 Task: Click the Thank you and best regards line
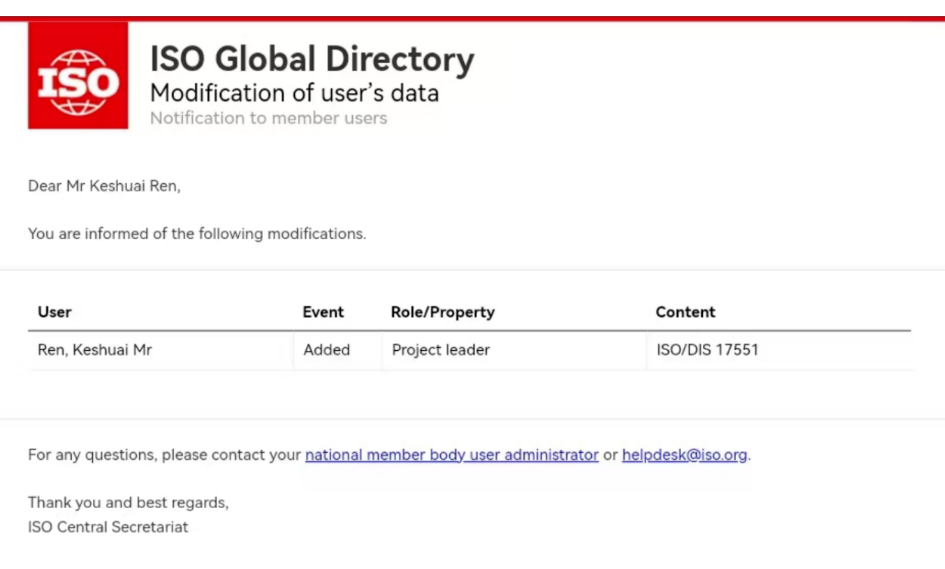(128, 502)
